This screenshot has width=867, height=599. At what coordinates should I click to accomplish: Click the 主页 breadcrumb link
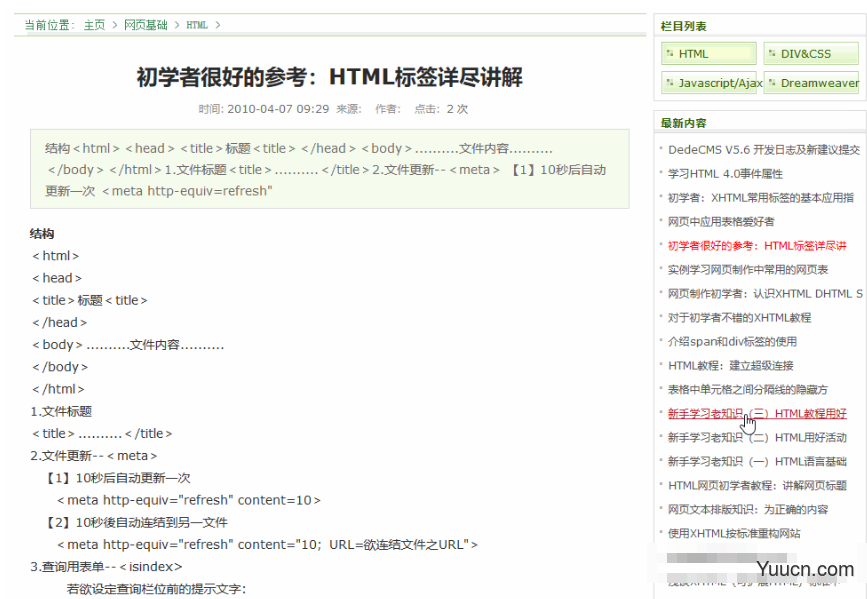pyautogui.click(x=94, y=25)
